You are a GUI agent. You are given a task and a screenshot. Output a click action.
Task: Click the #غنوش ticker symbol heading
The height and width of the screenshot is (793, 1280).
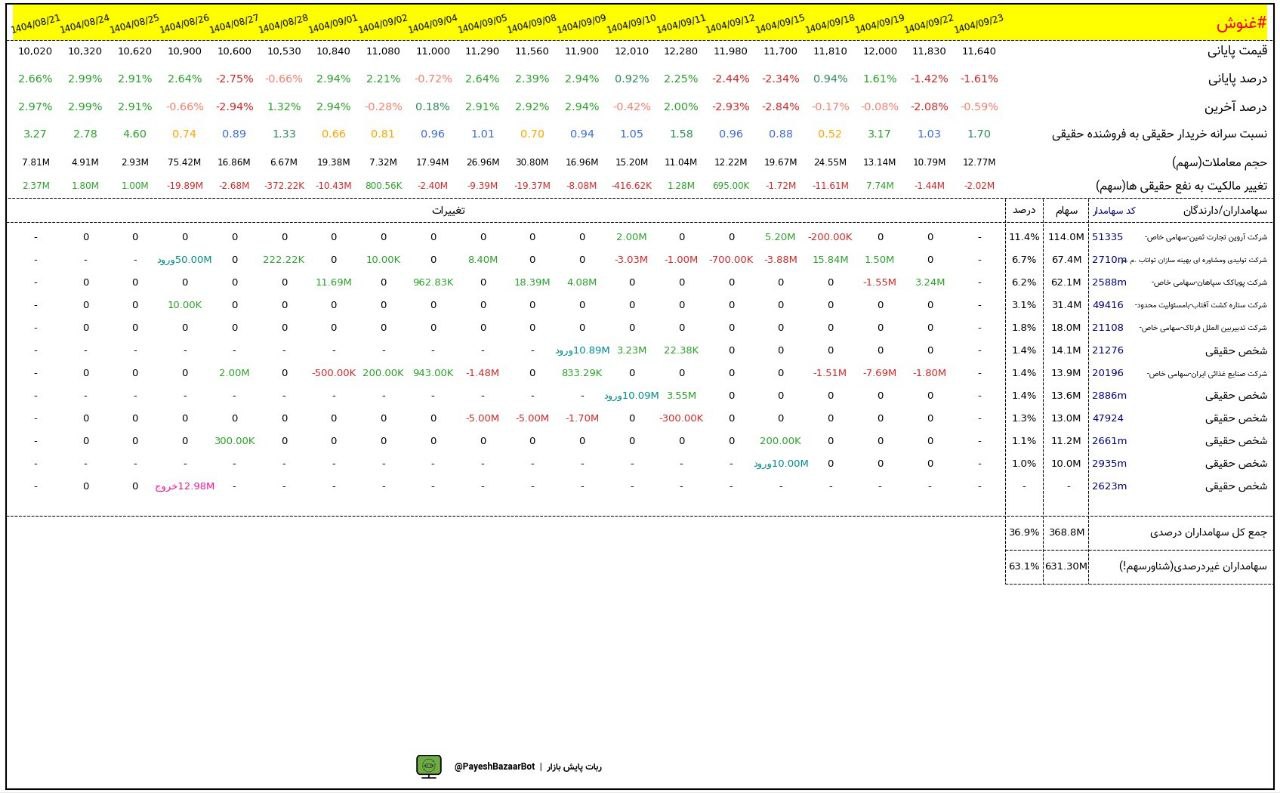click(x=1239, y=24)
